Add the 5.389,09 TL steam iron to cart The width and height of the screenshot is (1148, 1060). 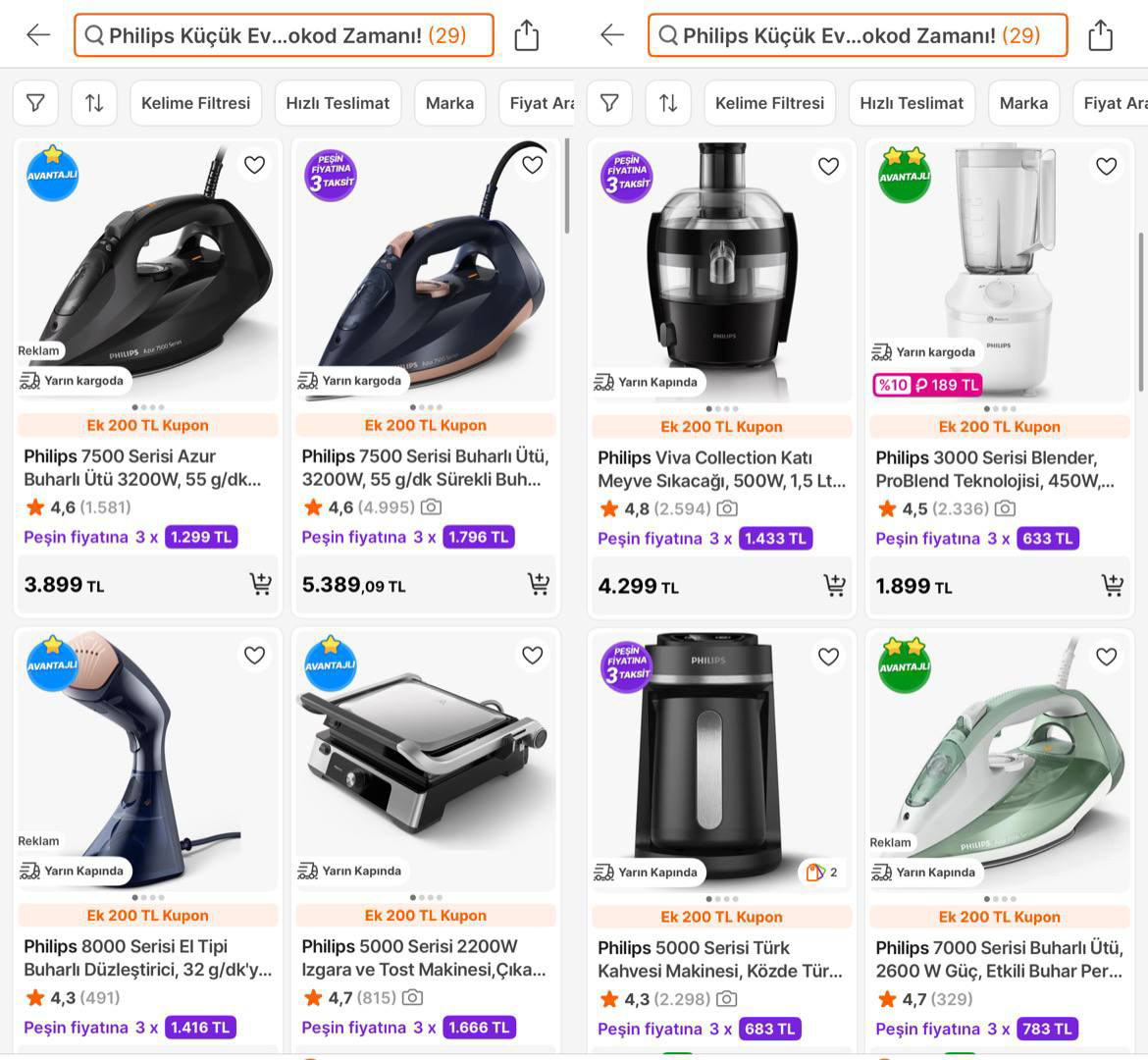click(x=539, y=584)
